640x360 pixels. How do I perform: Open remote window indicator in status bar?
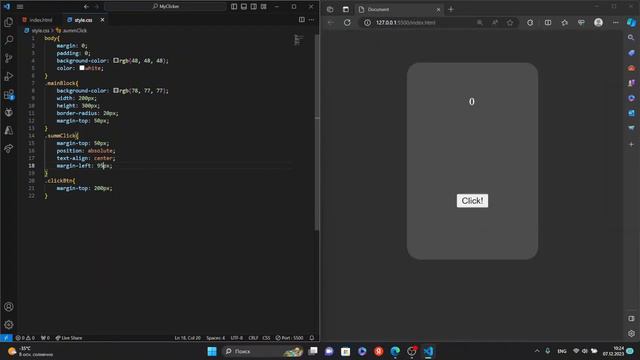pyautogui.click(x=6, y=338)
